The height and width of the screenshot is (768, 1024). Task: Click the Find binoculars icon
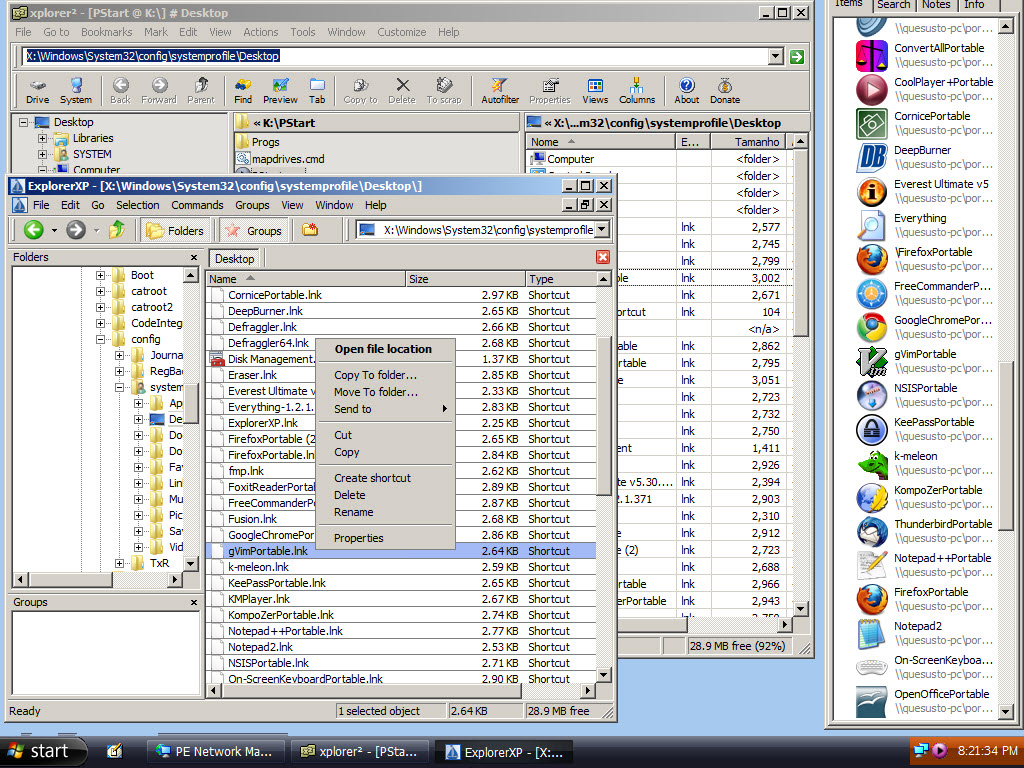(x=243, y=90)
